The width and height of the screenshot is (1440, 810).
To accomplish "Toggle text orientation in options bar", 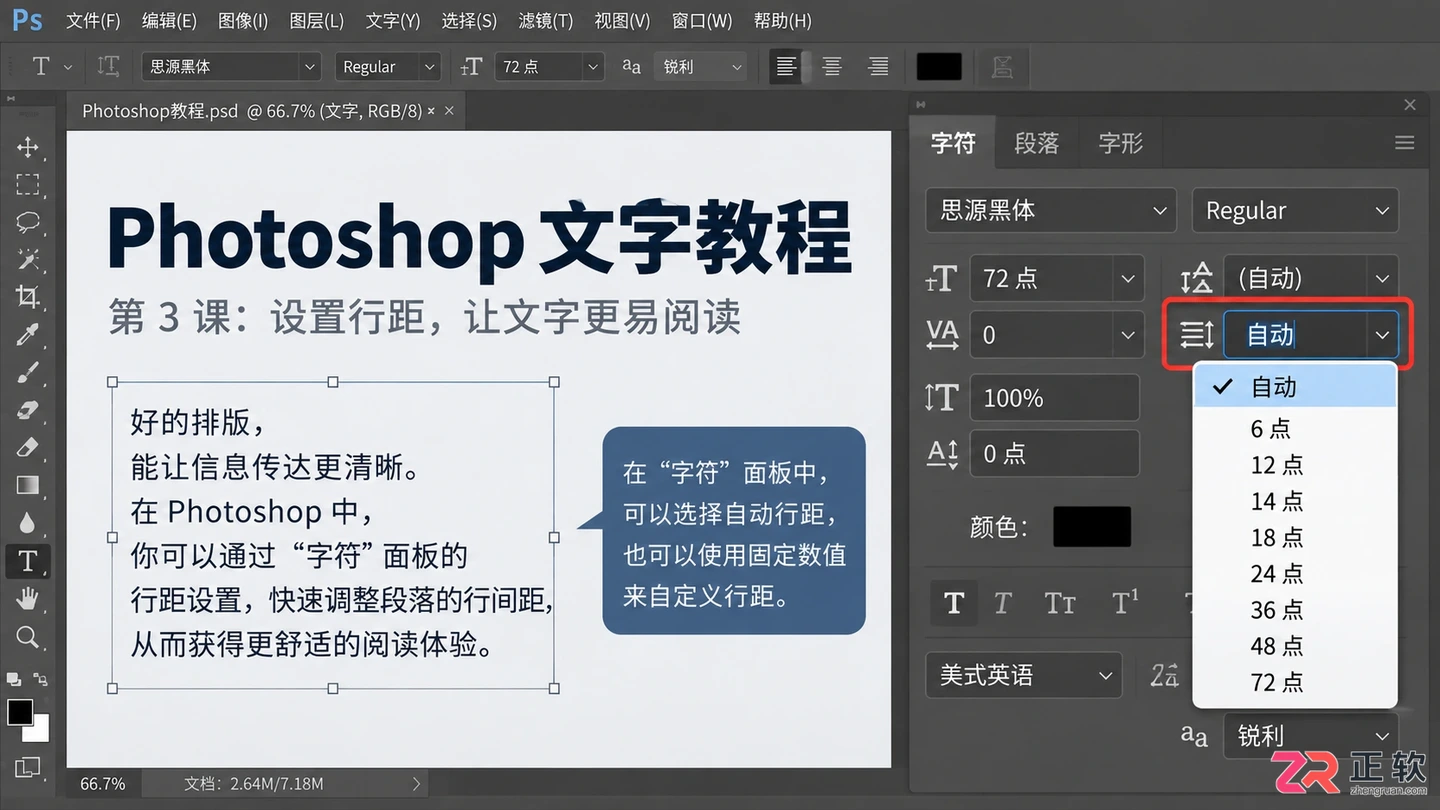I will click(x=108, y=67).
